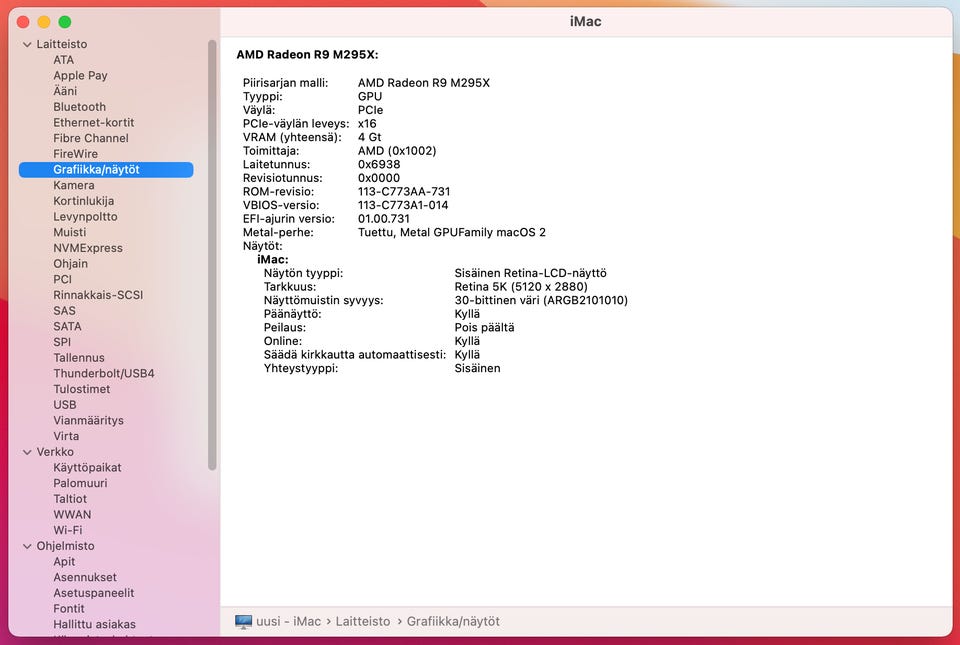This screenshot has height=645, width=960.
Task: Click the sidebar vertical scrollbar
Action: (x=212, y=255)
